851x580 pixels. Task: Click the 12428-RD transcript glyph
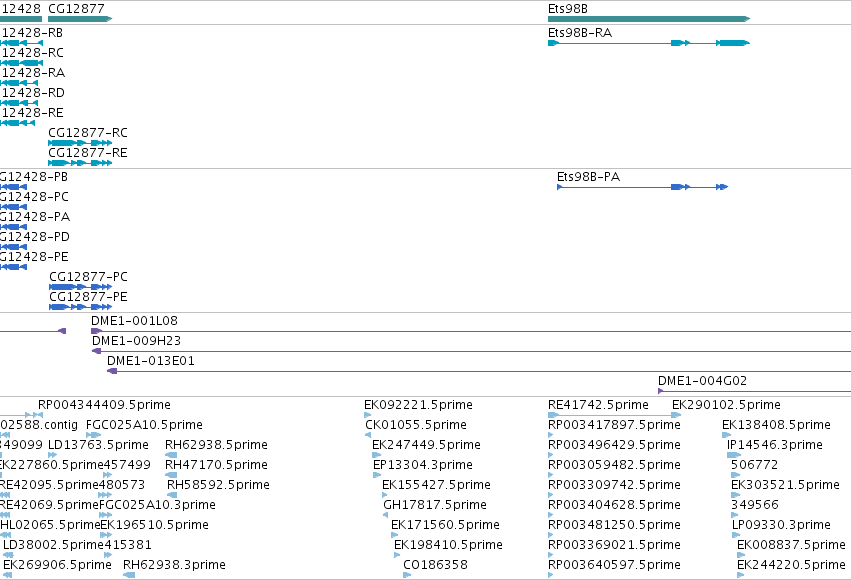click(x=18, y=103)
